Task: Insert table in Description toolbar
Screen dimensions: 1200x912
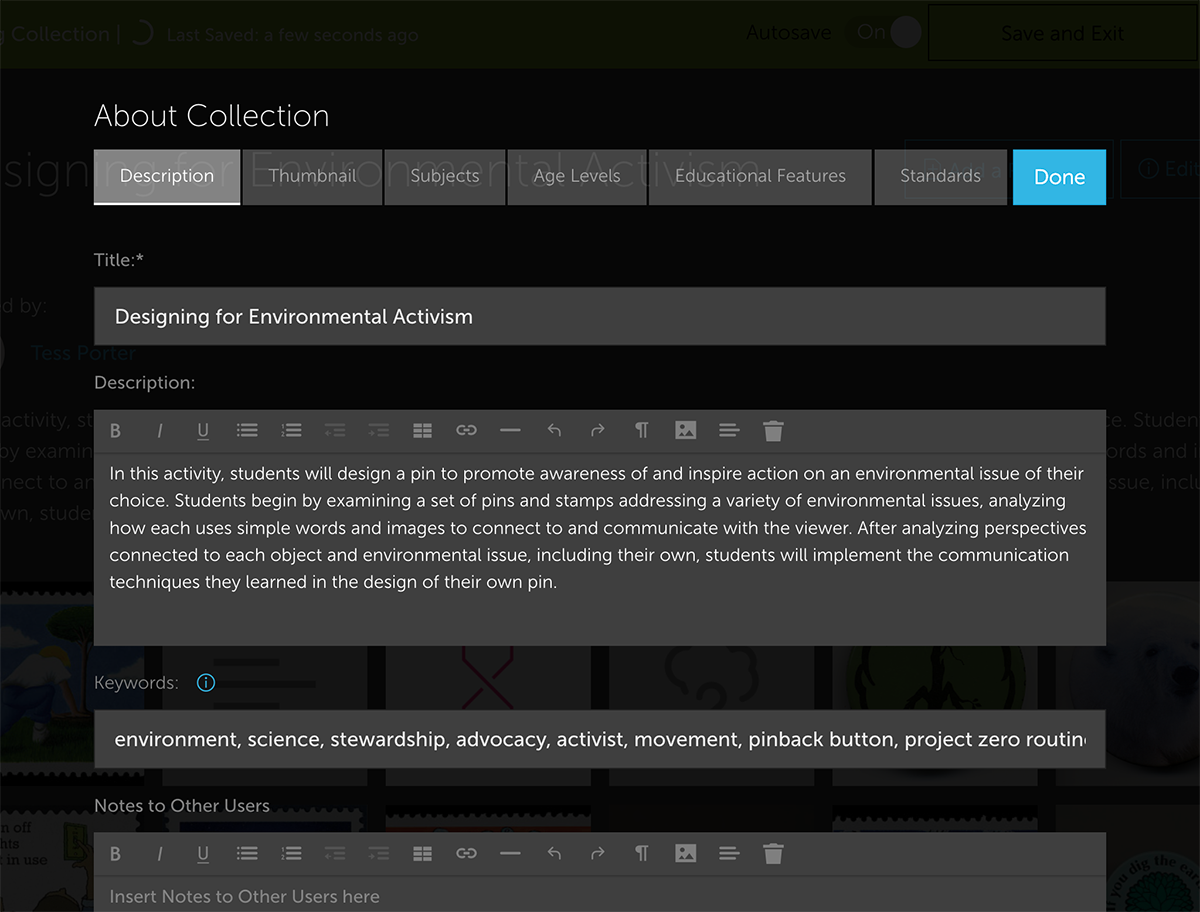Action: coord(422,431)
